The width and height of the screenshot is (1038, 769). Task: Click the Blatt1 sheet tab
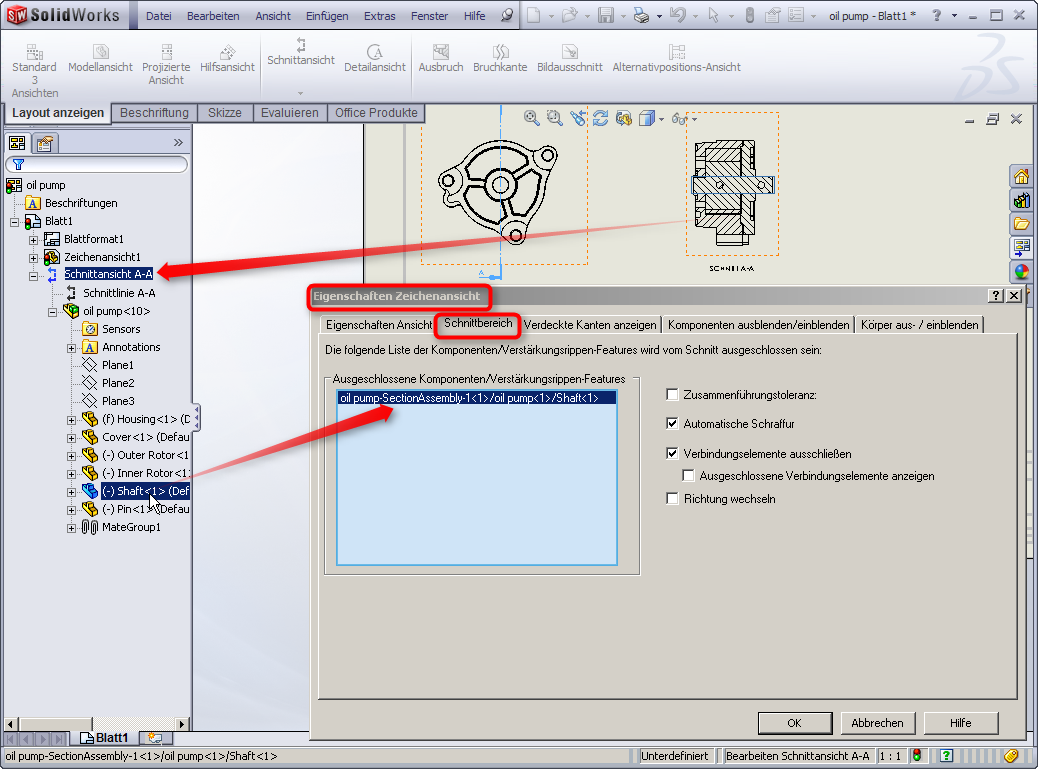(105, 738)
